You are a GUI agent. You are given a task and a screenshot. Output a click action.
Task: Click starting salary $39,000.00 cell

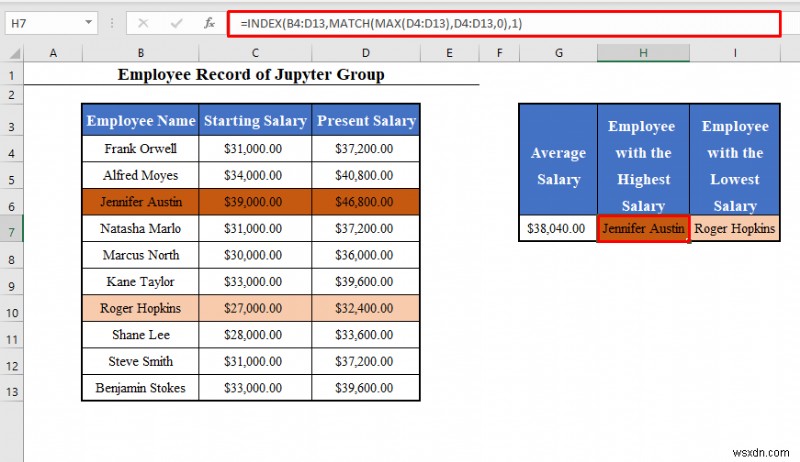tap(255, 201)
